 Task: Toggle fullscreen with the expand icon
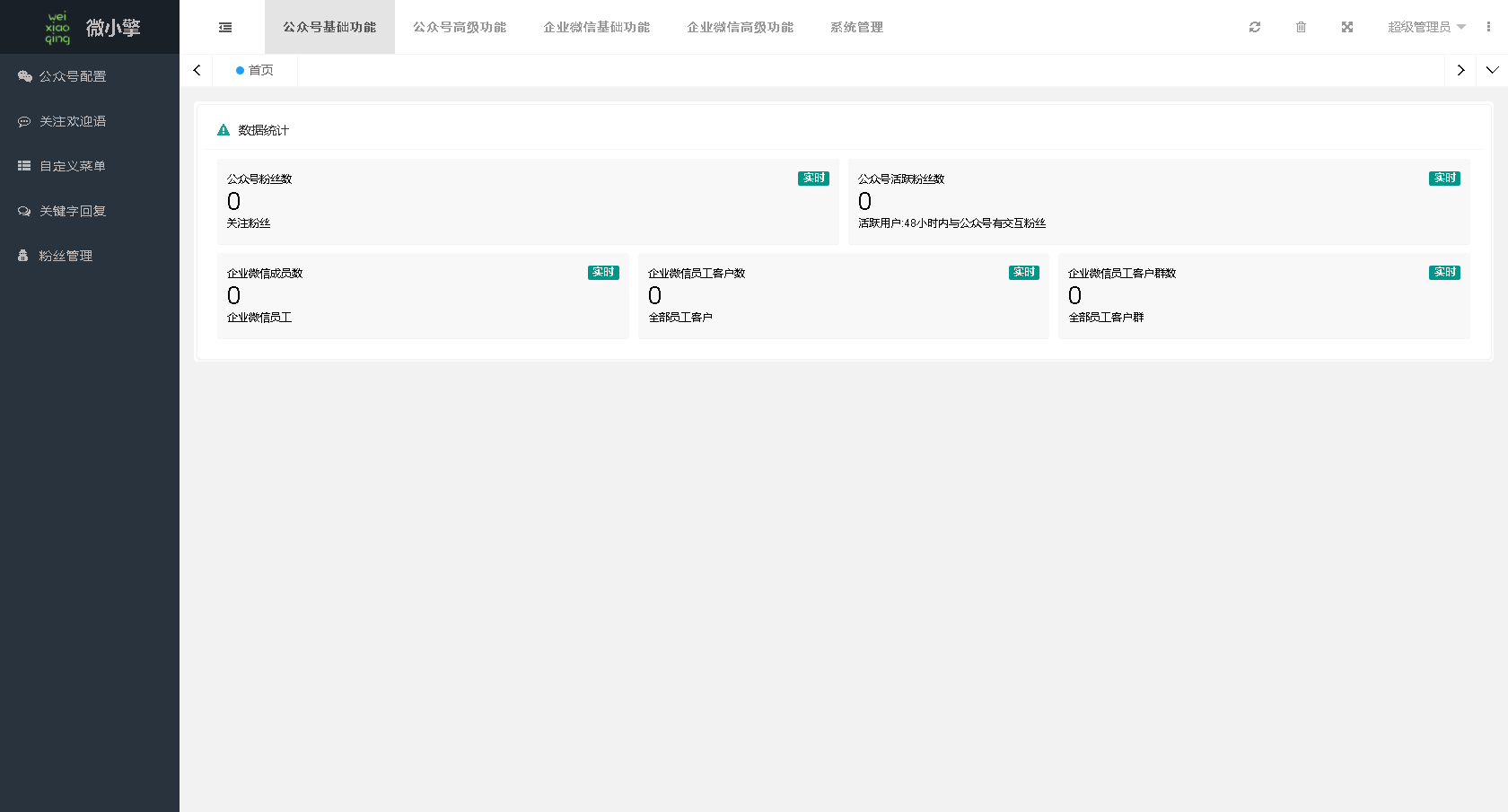pos(1347,28)
